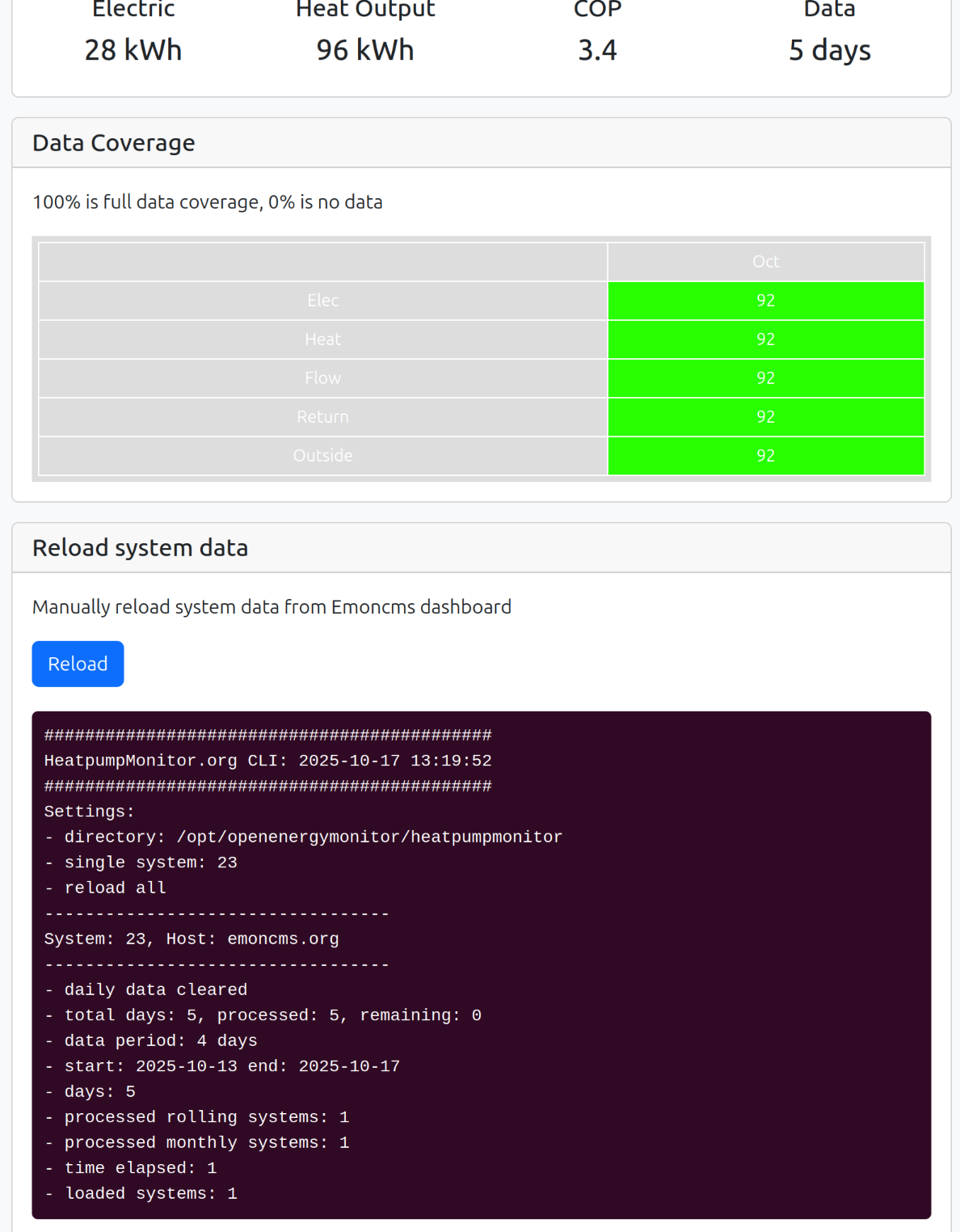Click the blue Reload button
The height and width of the screenshot is (1232, 960).
tap(78, 664)
